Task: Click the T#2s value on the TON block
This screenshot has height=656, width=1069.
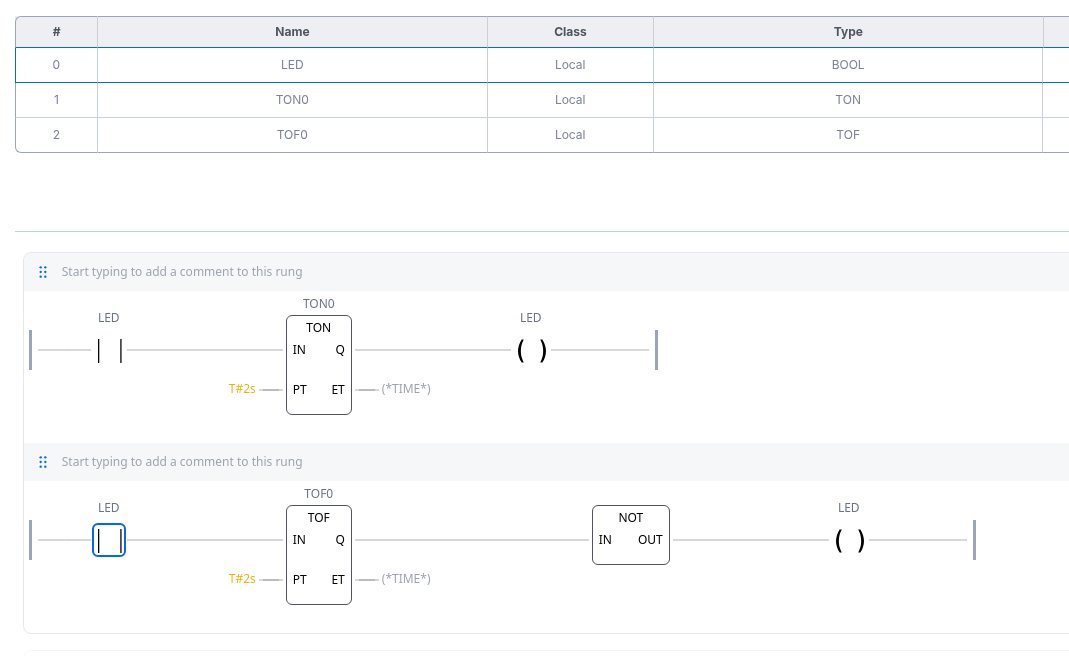Action: pos(242,389)
